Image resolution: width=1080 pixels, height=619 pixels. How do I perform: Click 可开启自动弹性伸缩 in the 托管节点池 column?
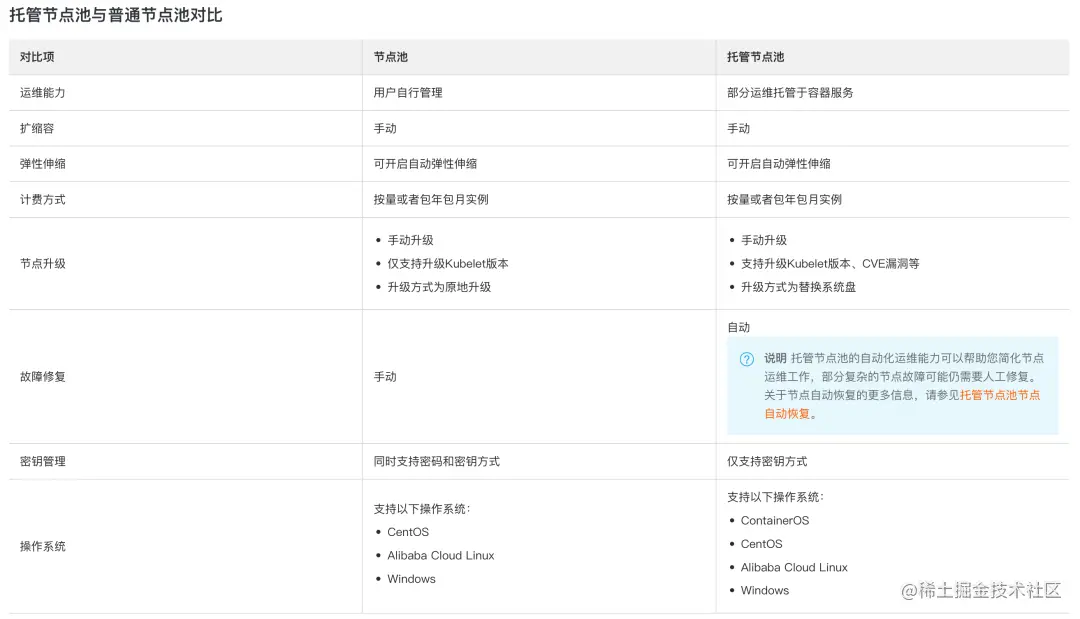click(778, 164)
